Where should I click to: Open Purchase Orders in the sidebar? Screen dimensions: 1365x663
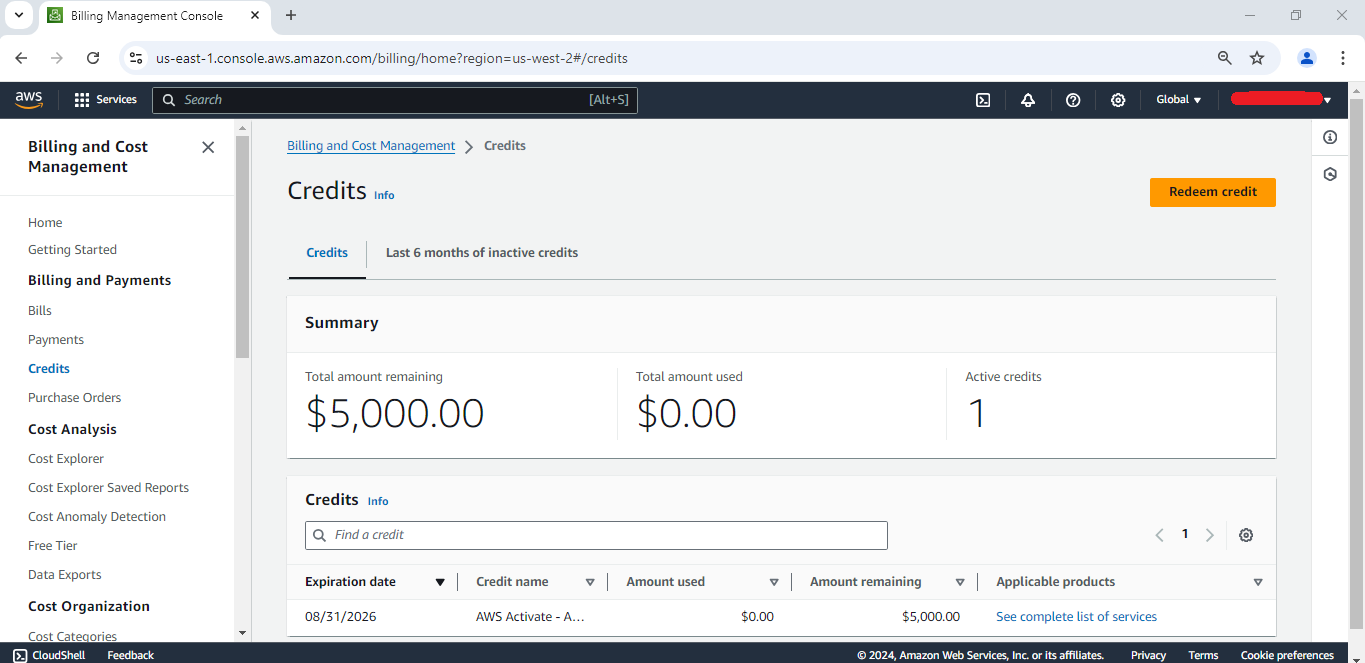[74, 398]
